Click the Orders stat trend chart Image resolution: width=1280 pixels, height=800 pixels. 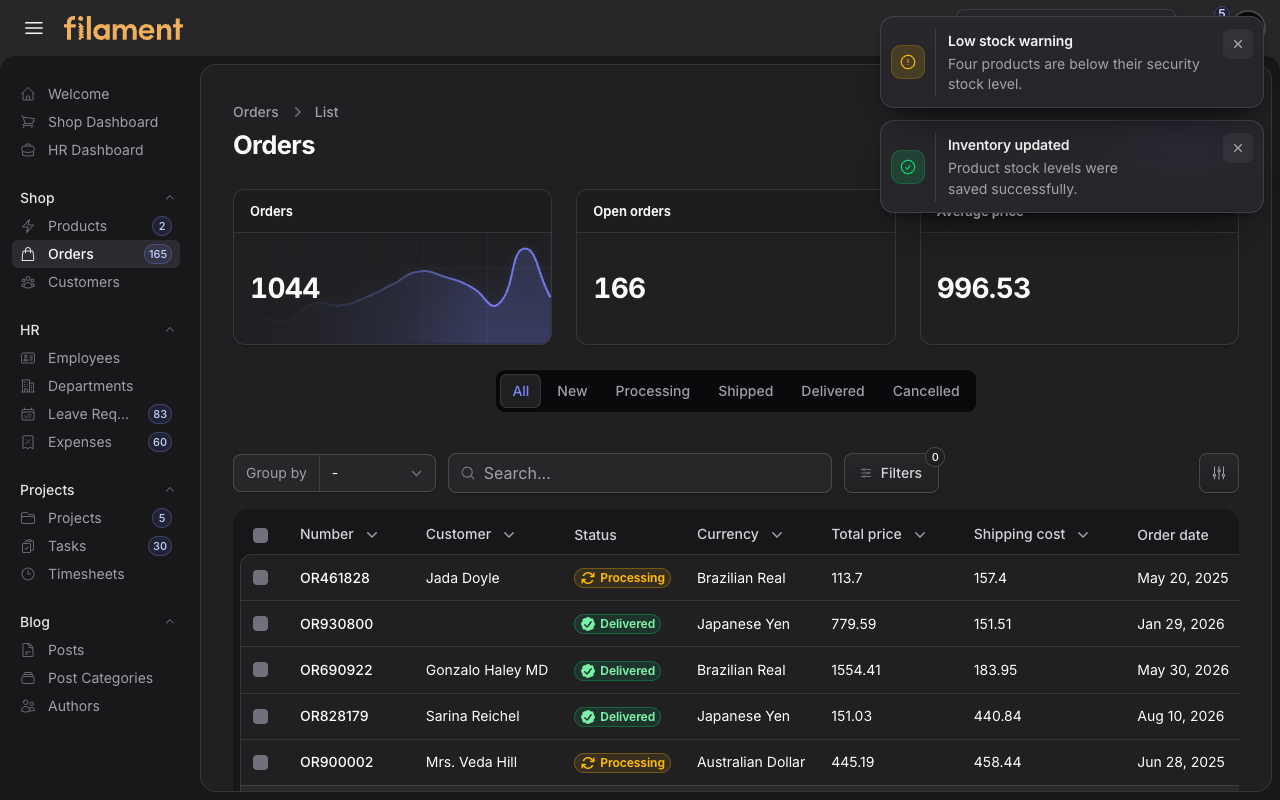click(x=392, y=289)
